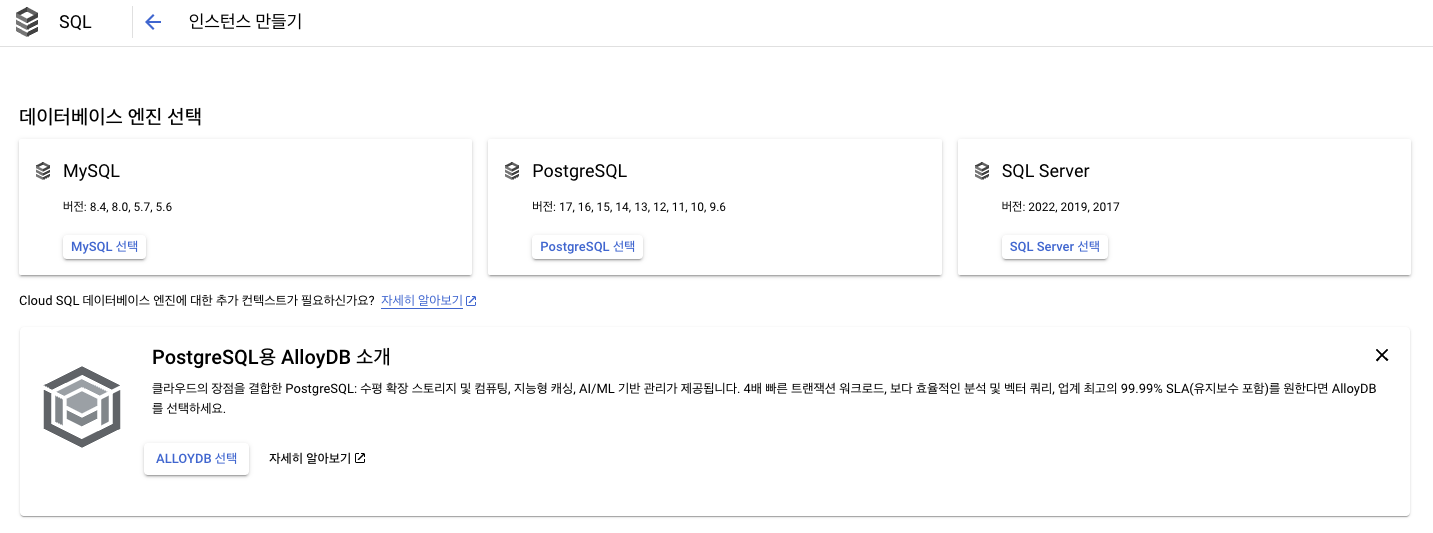The height and width of the screenshot is (533, 1433).
Task: Click MySQL versions text 8.4, 8.0, 5.7, 5.6
Action: click(117, 207)
